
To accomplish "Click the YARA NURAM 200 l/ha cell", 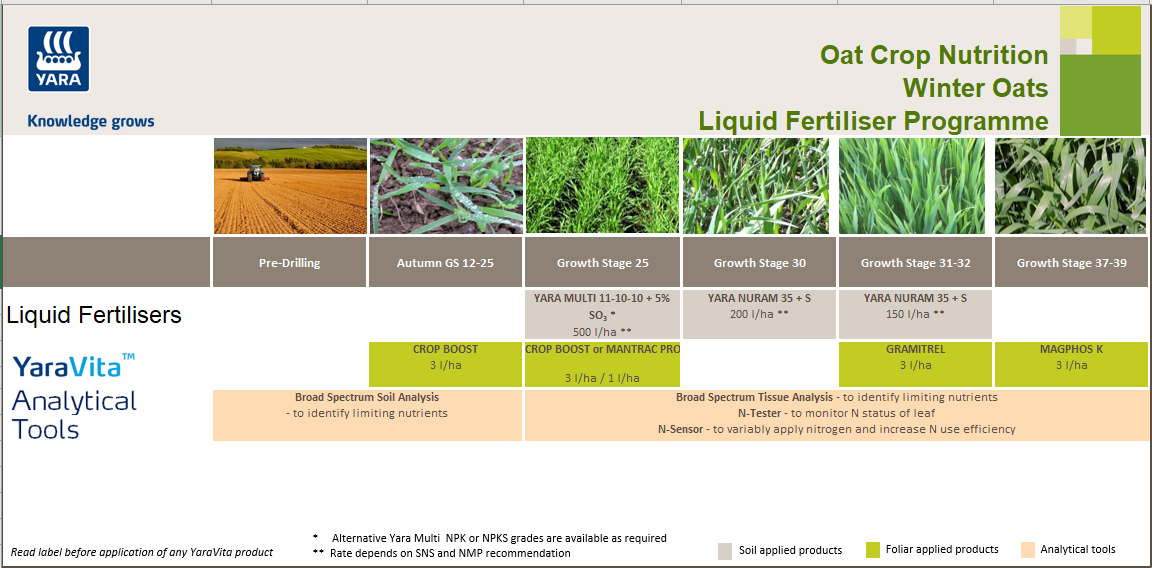I will (x=759, y=314).
